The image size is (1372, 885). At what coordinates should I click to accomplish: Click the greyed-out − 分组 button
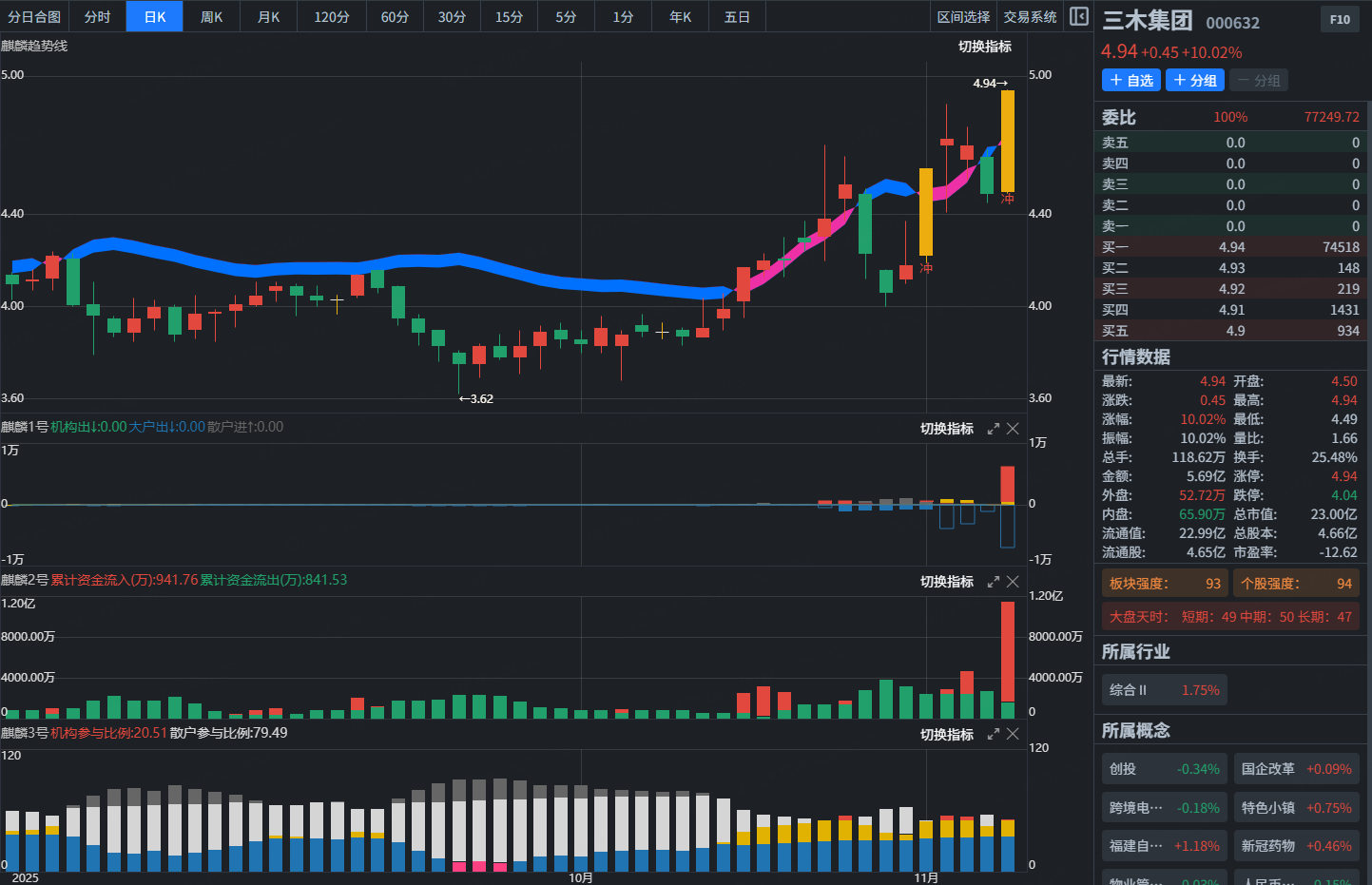(x=1258, y=81)
